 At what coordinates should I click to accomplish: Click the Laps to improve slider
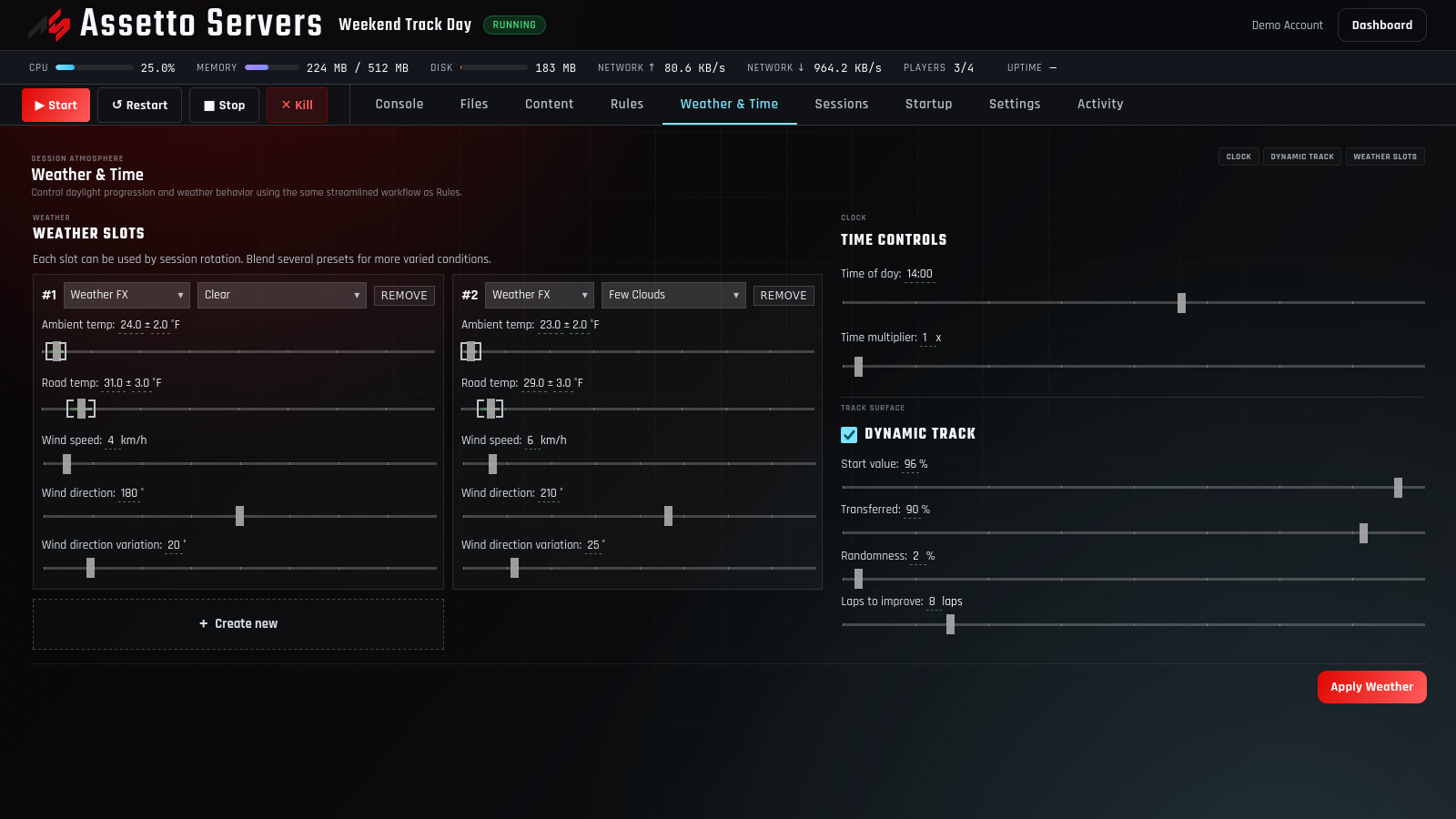pos(1133,625)
